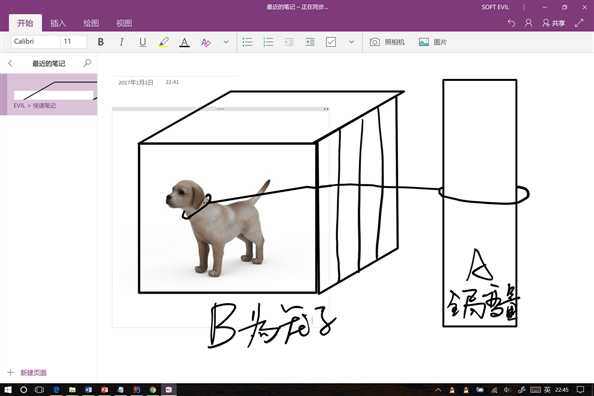Open Action Center notifications

click(x=580, y=390)
